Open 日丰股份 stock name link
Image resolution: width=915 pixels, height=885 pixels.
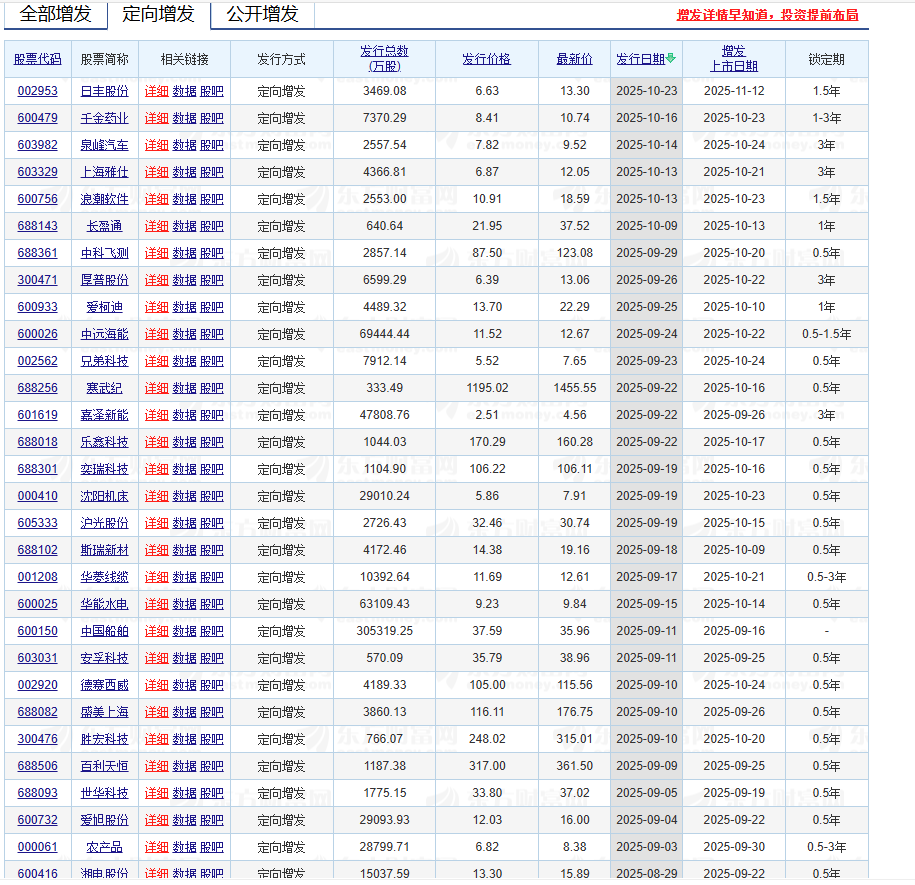pyautogui.click(x=104, y=91)
